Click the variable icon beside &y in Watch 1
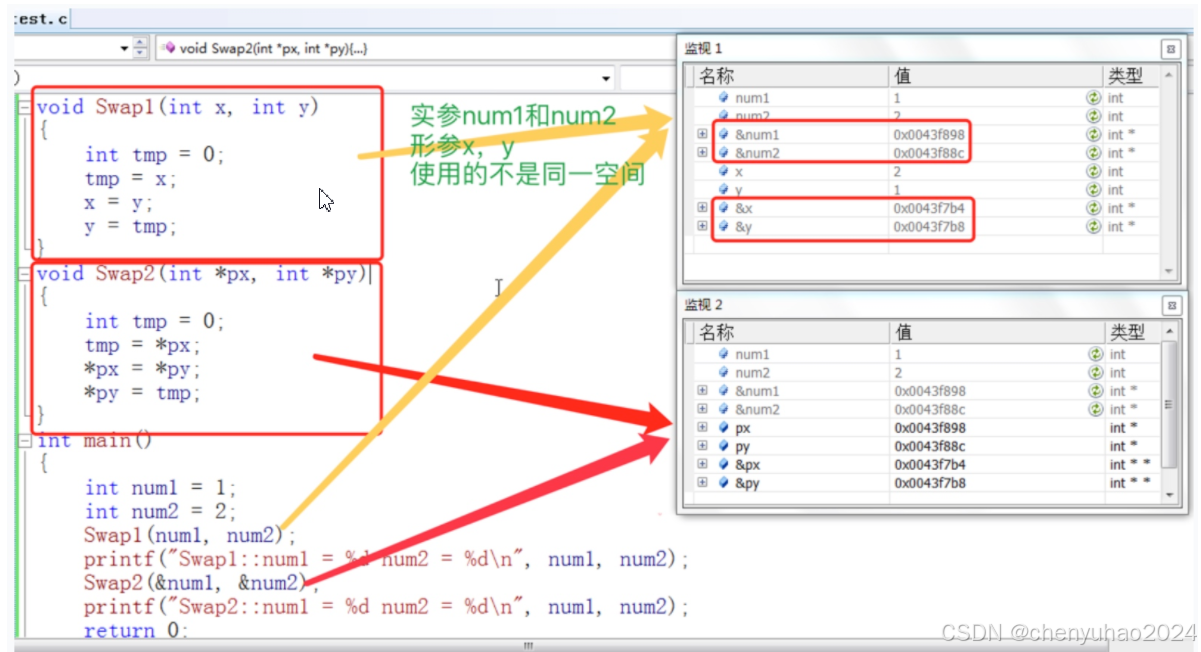1201x652 pixels. click(724, 227)
